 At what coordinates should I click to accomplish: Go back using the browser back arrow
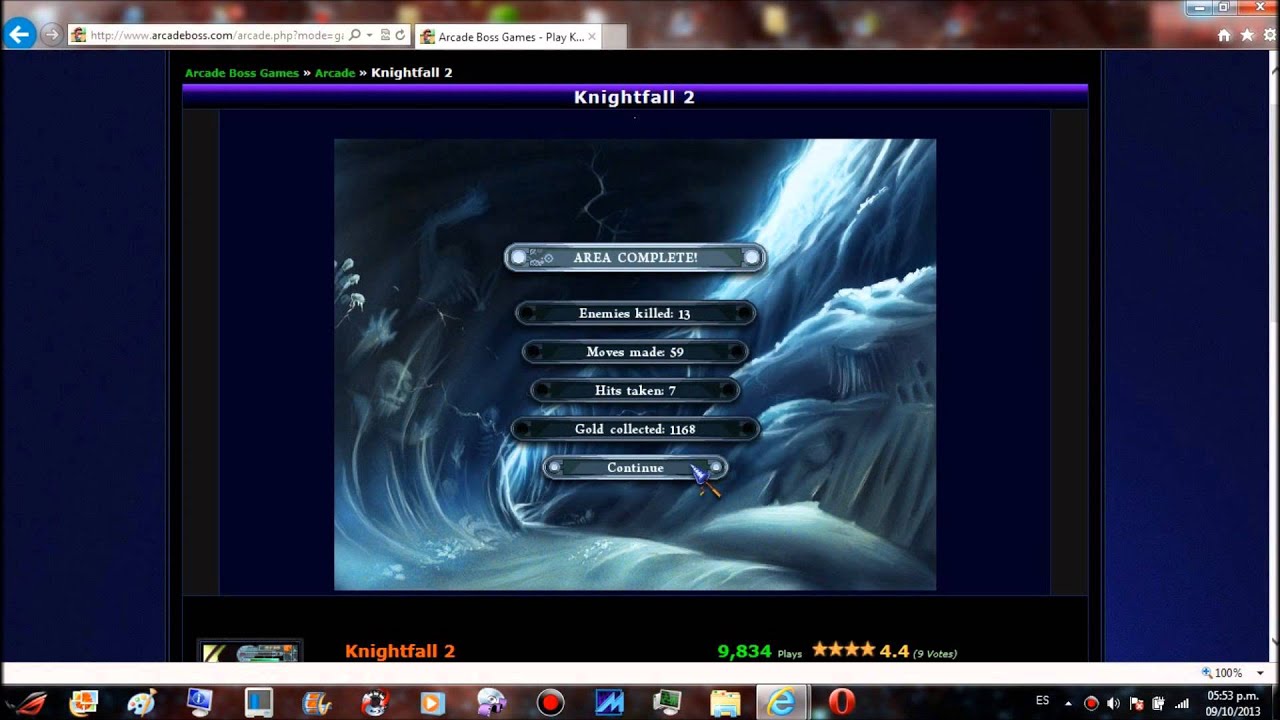(x=20, y=35)
